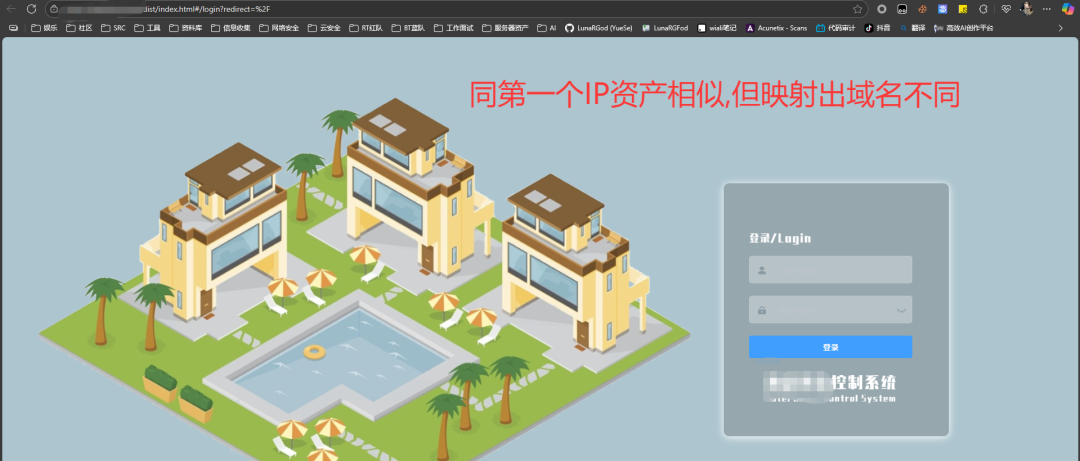This screenshot has width=1080, height=461.
Task: Open the user profile avatar
Action: (1027, 9)
